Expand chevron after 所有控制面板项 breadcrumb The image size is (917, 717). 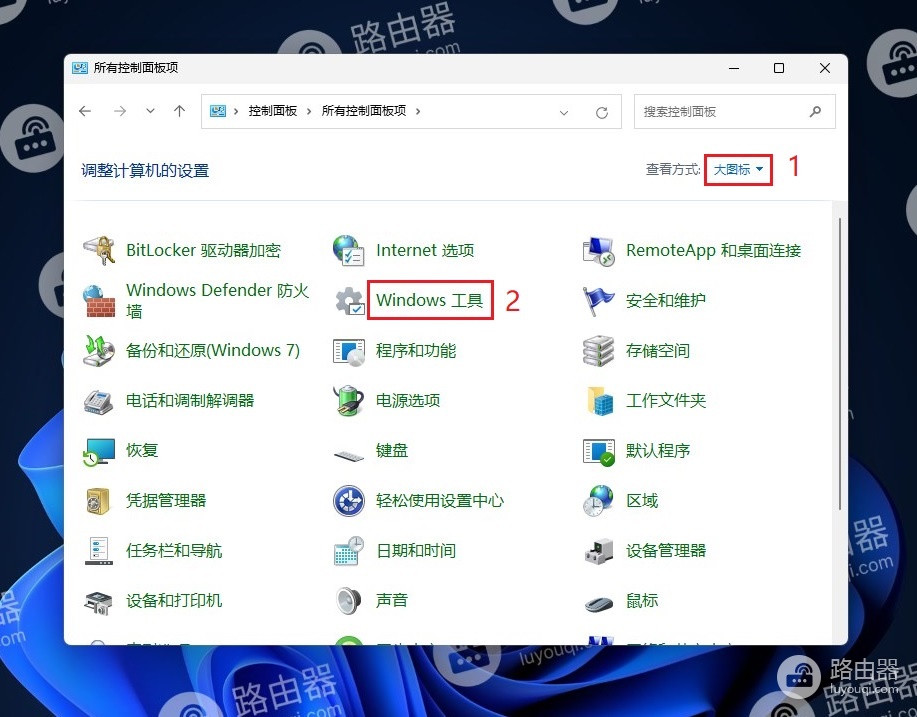point(418,111)
